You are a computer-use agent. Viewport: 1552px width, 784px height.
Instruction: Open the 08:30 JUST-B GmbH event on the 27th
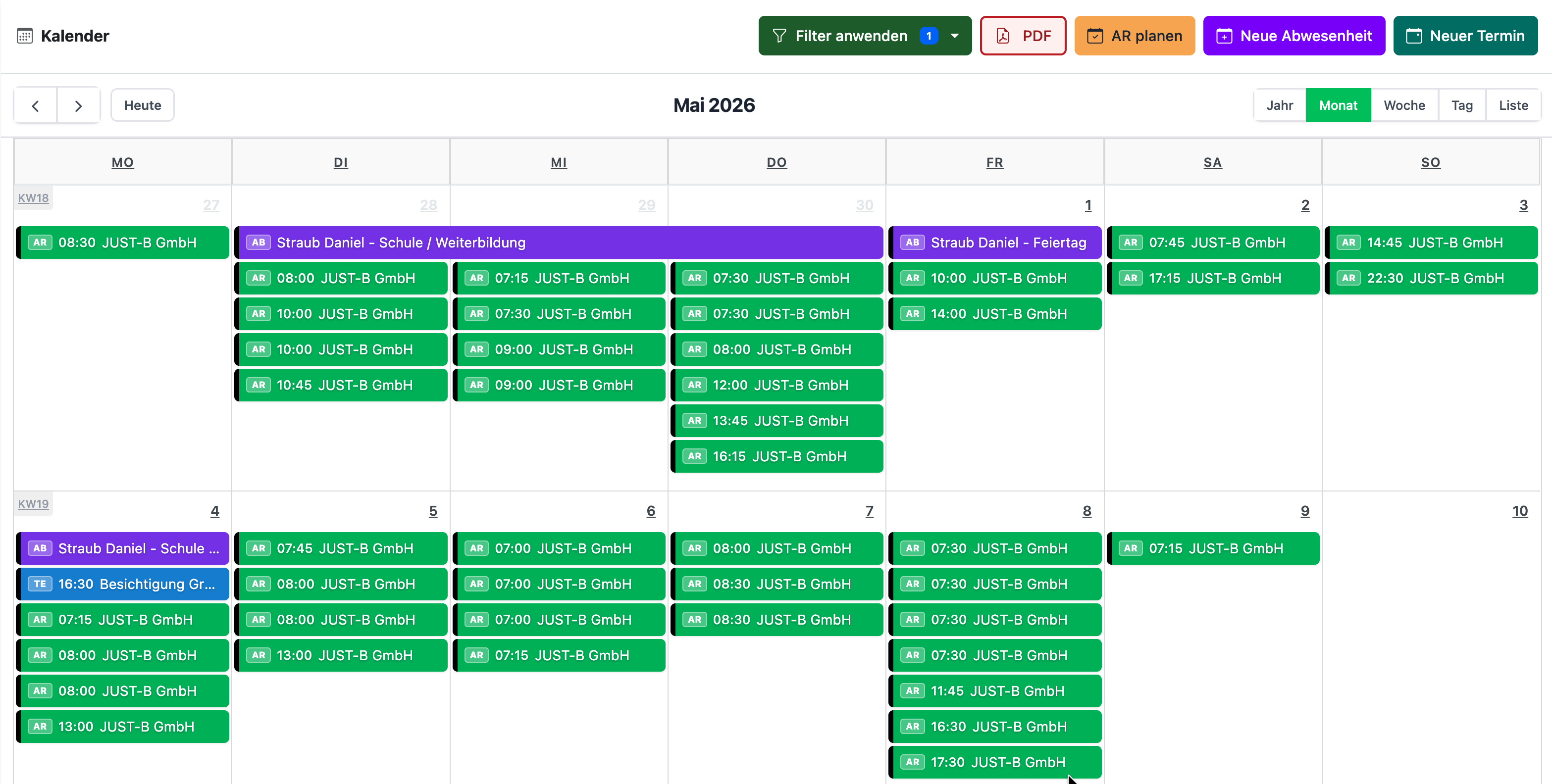point(122,243)
